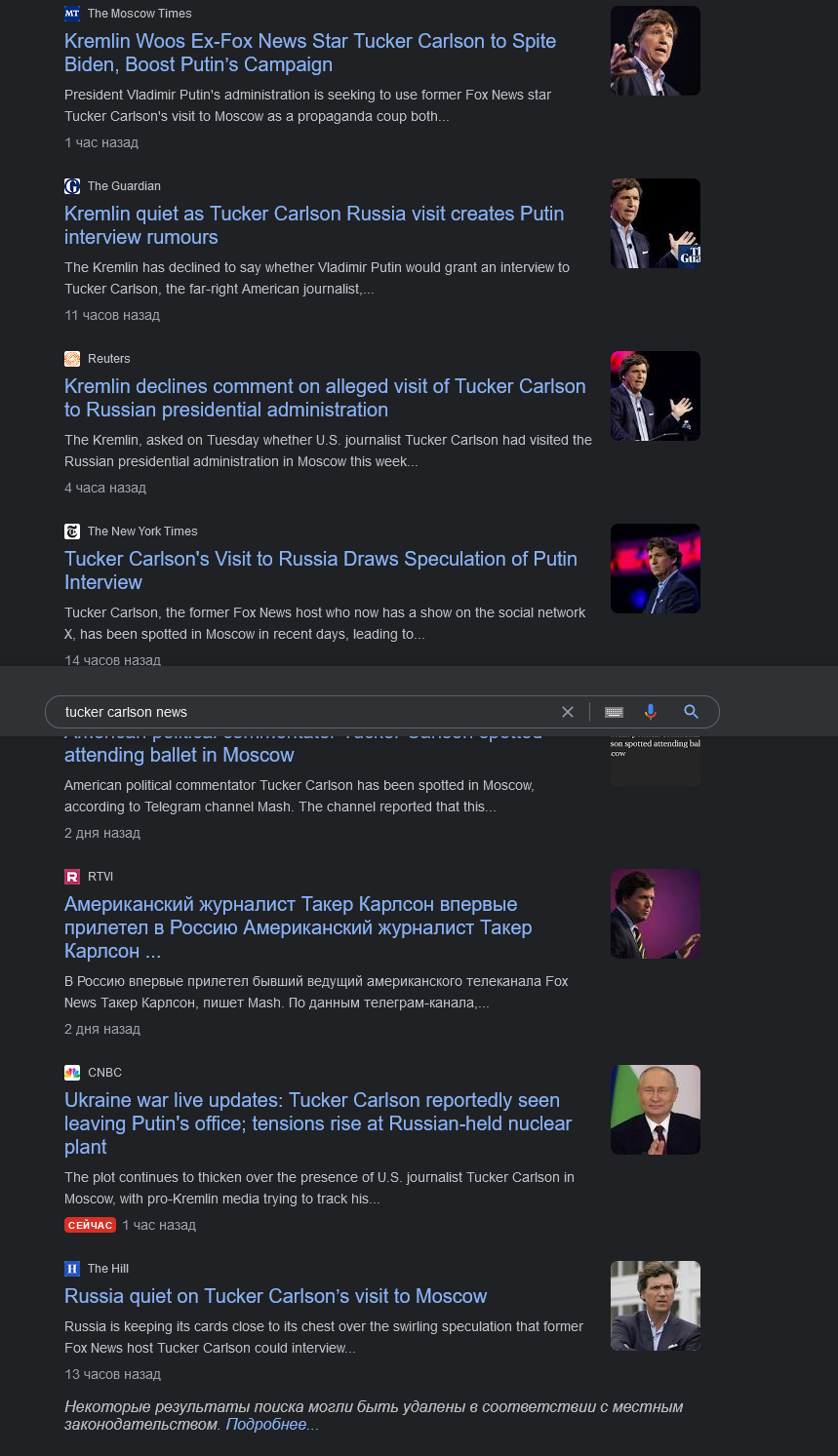838x1456 pixels.
Task: Click the RTVI source icon
Action: (x=72, y=877)
